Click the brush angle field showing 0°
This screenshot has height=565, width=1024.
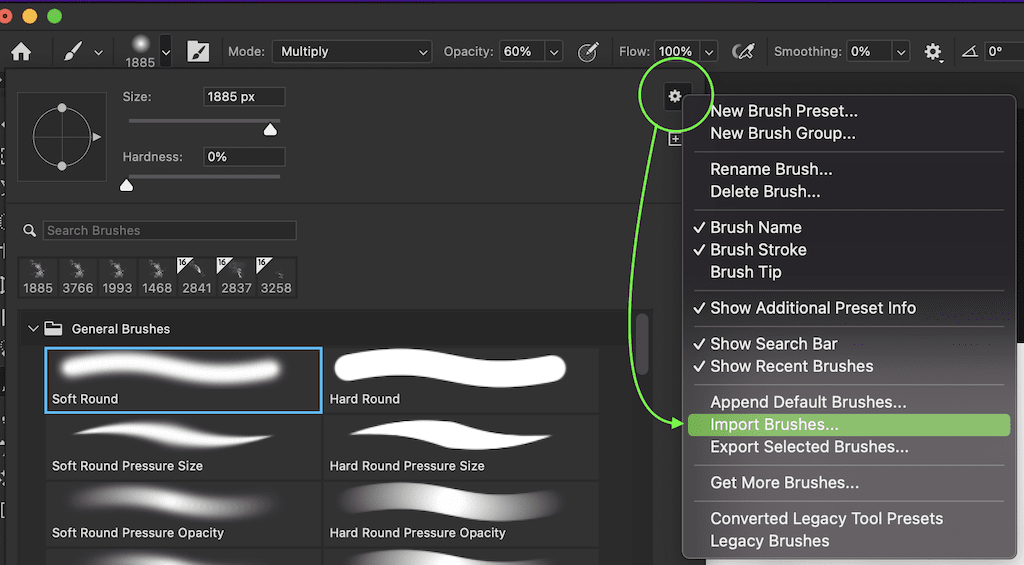click(1003, 52)
